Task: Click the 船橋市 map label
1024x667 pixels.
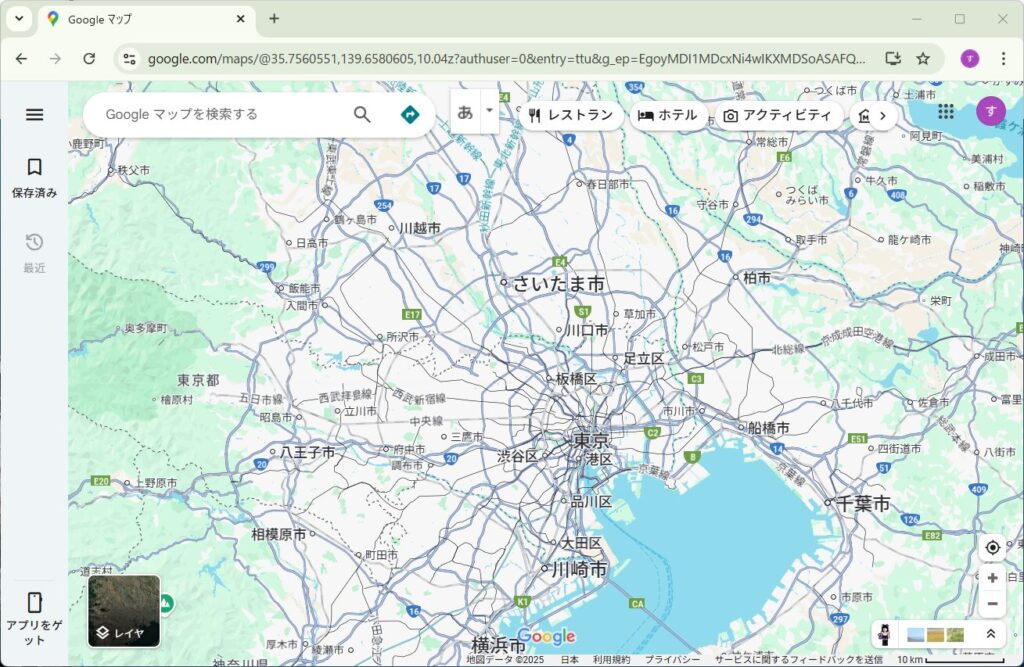Action: [x=769, y=428]
